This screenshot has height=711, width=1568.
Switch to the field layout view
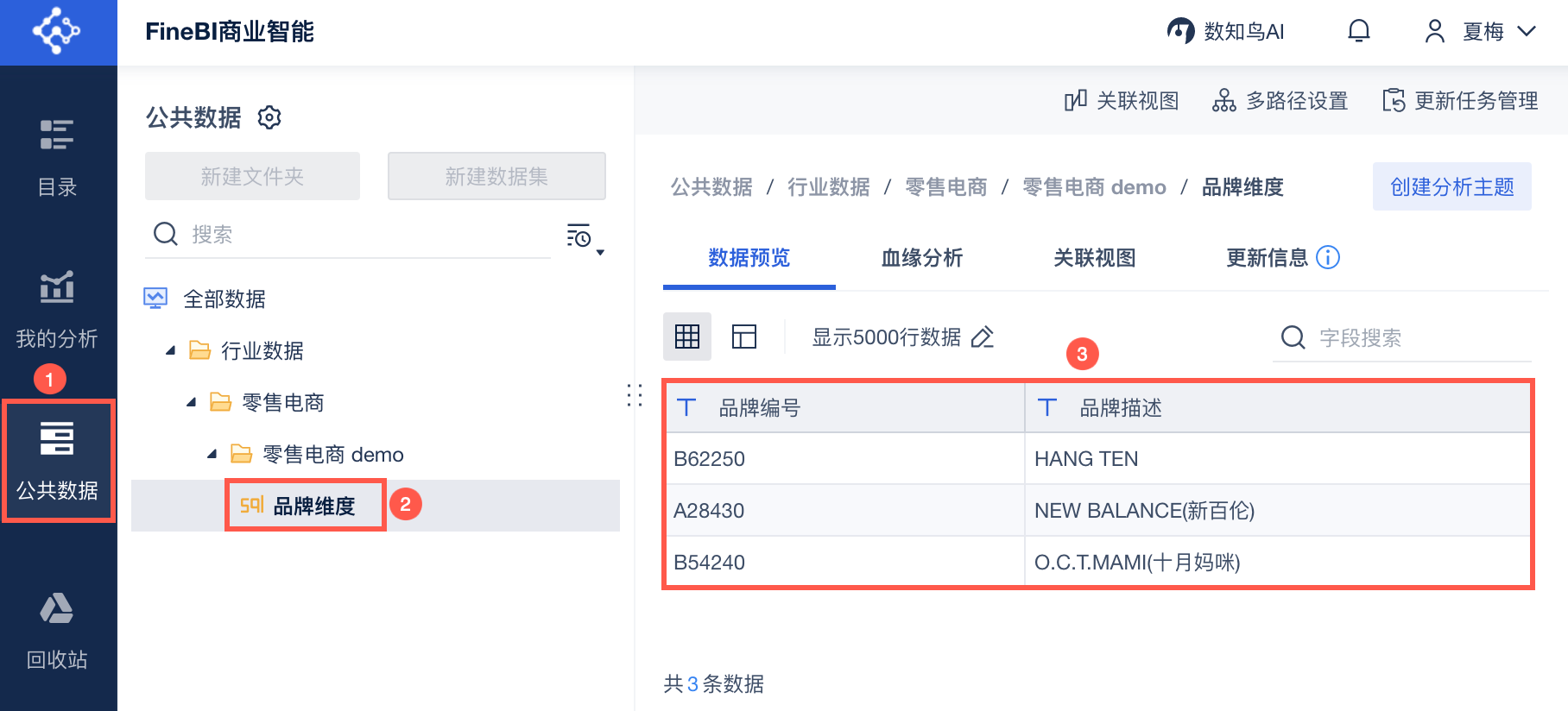click(x=743, y=337)
